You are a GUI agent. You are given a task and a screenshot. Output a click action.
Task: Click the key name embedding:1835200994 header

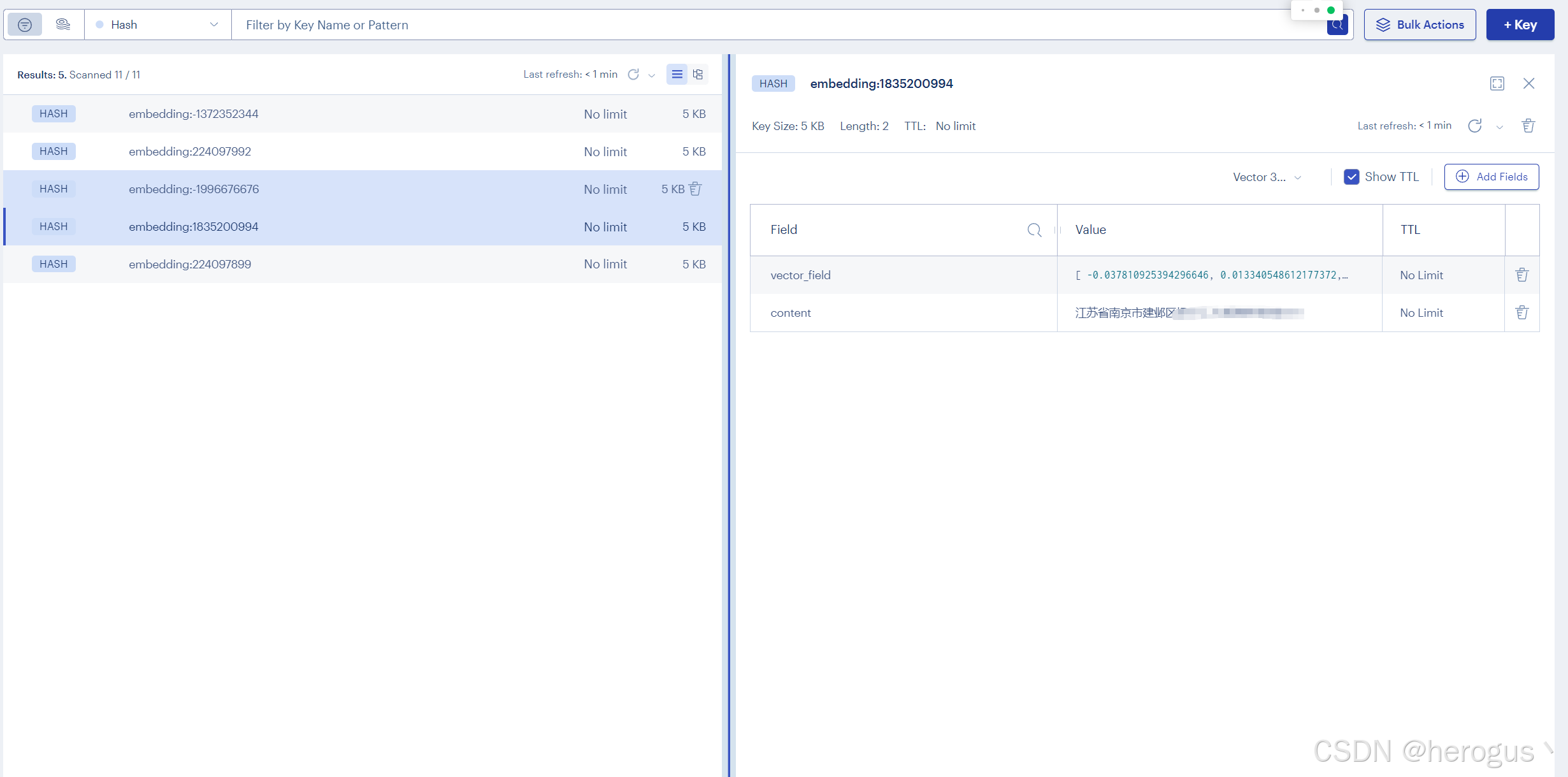click(x=881, y=84)
